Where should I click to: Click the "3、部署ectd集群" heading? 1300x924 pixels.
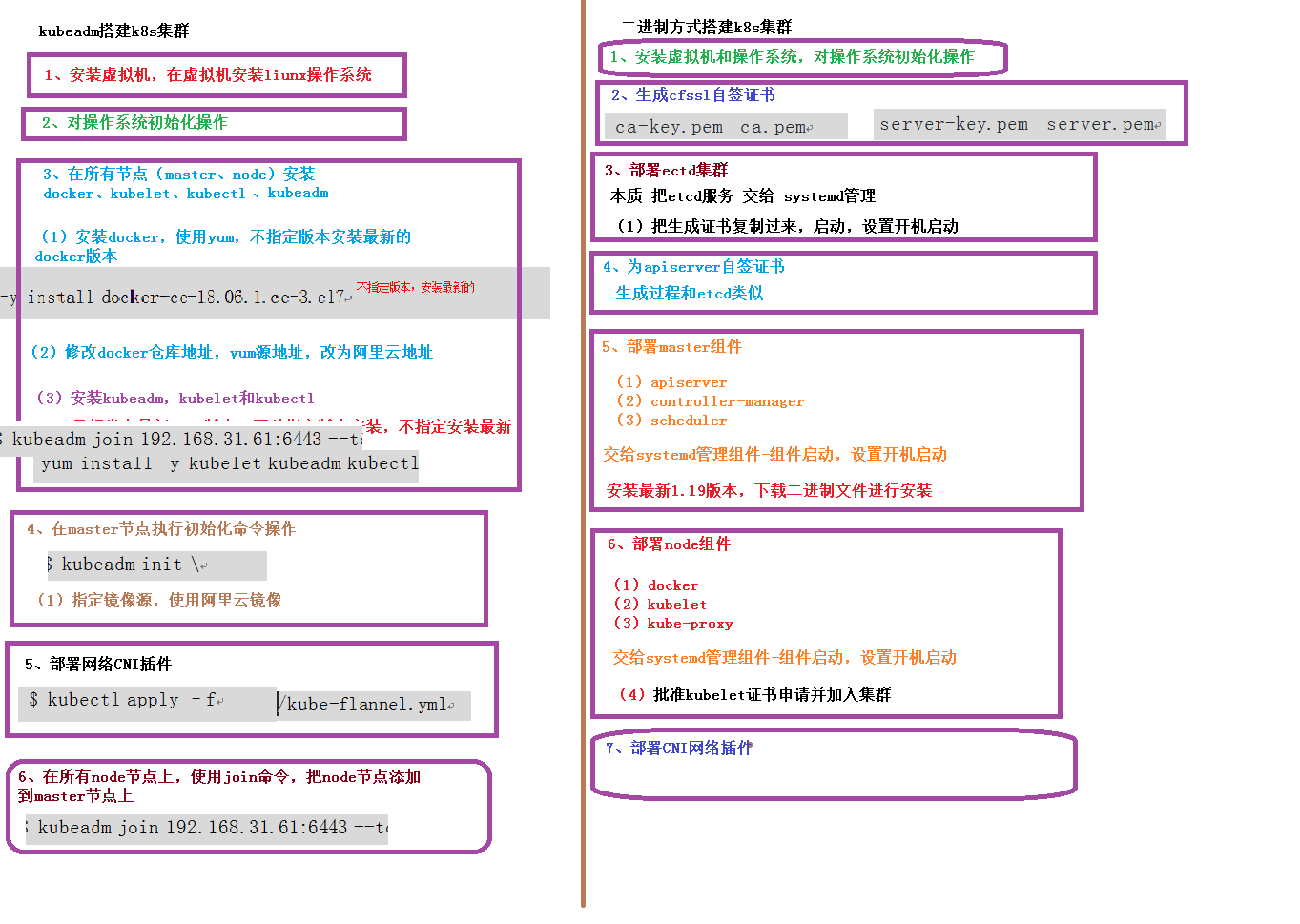pos(667,171)
